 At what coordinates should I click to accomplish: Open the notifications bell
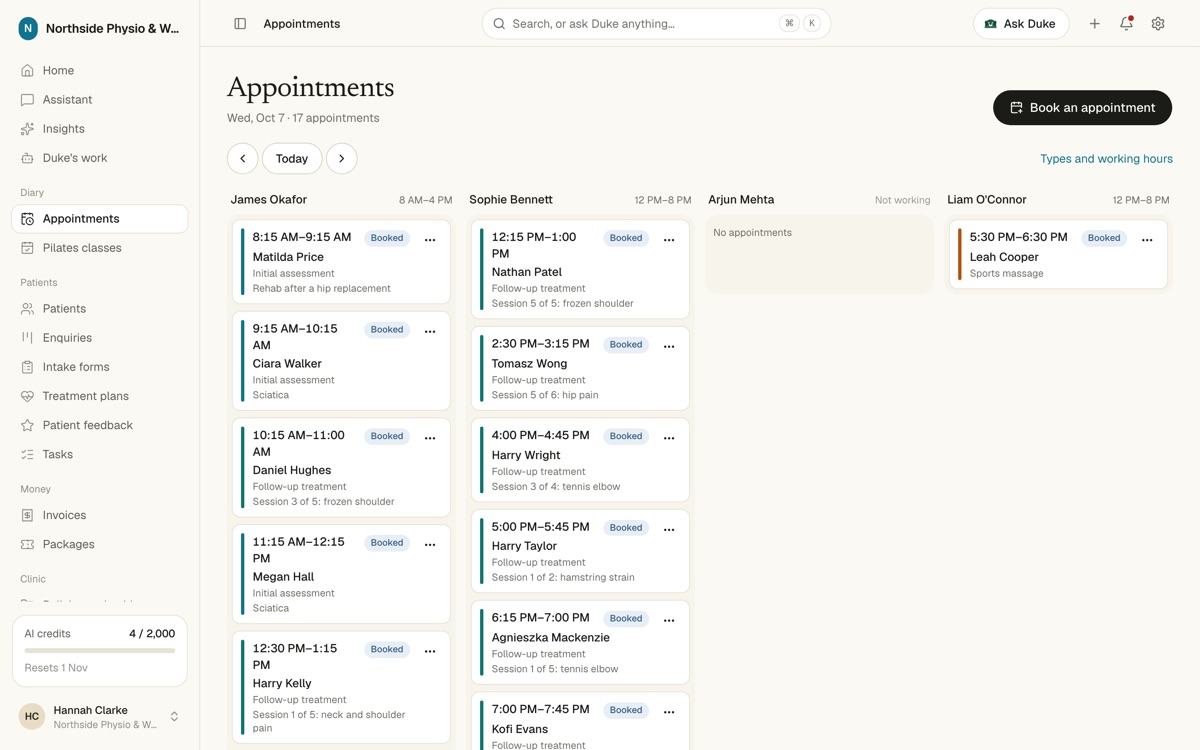click(x=1126, y=24)
